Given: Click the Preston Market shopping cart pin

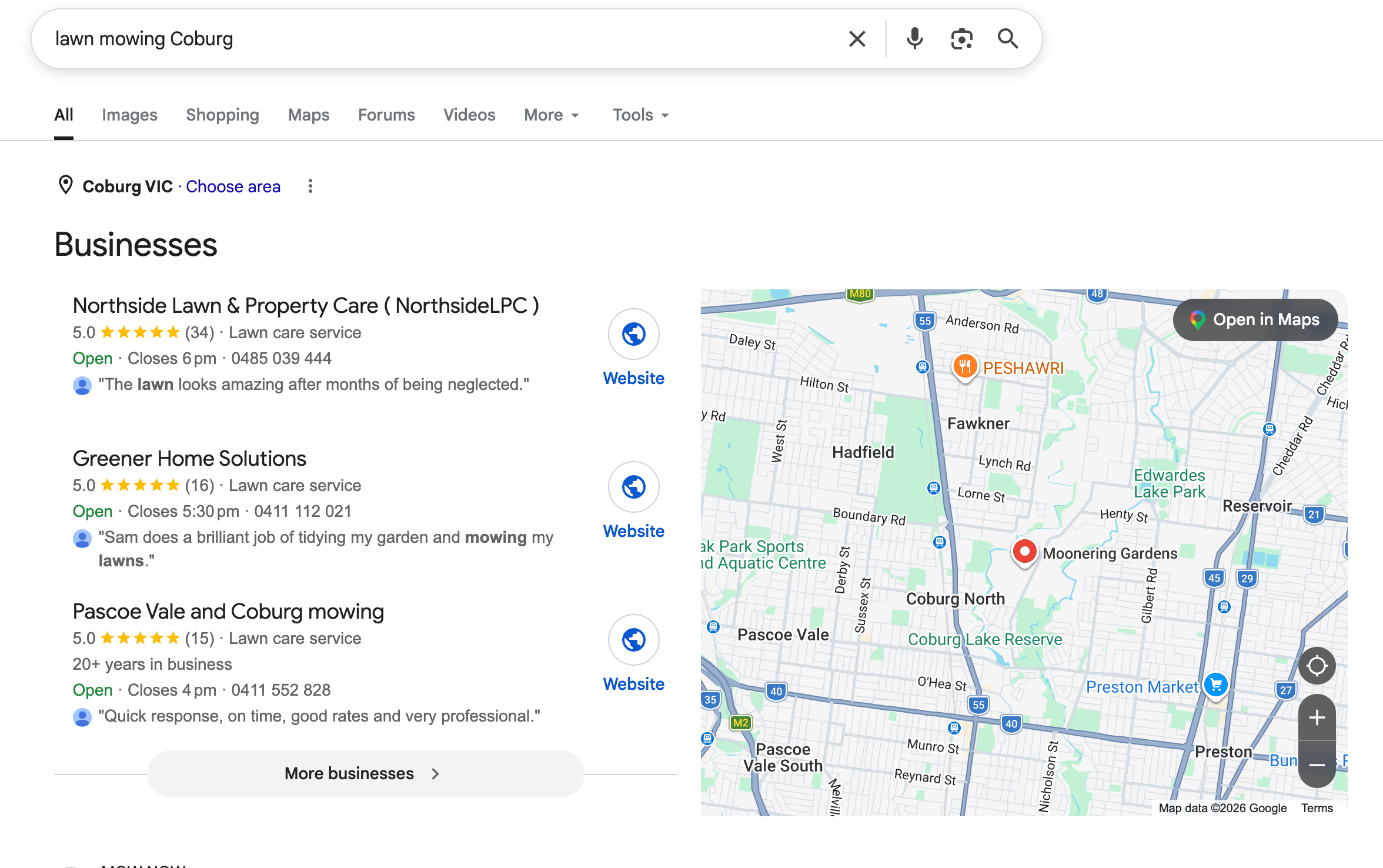Looking at the screenshot, I should (x=1215, y=685).
